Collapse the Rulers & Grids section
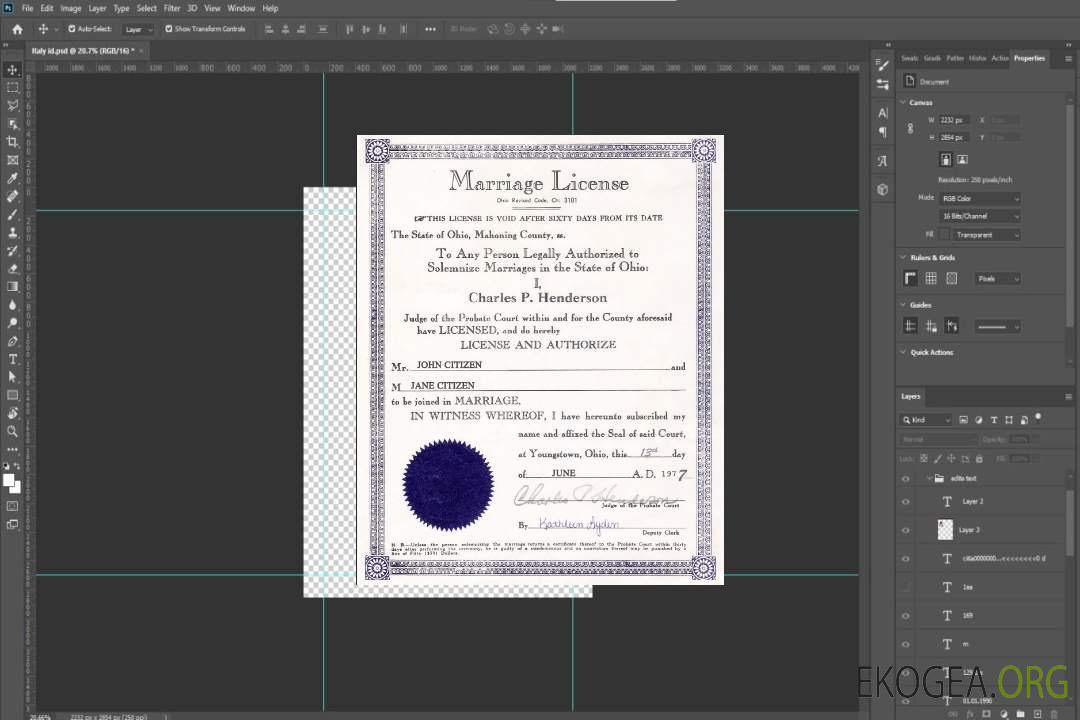Image resolution: width=1080 pixels, height=720 pixels. (x=903, y=257)
